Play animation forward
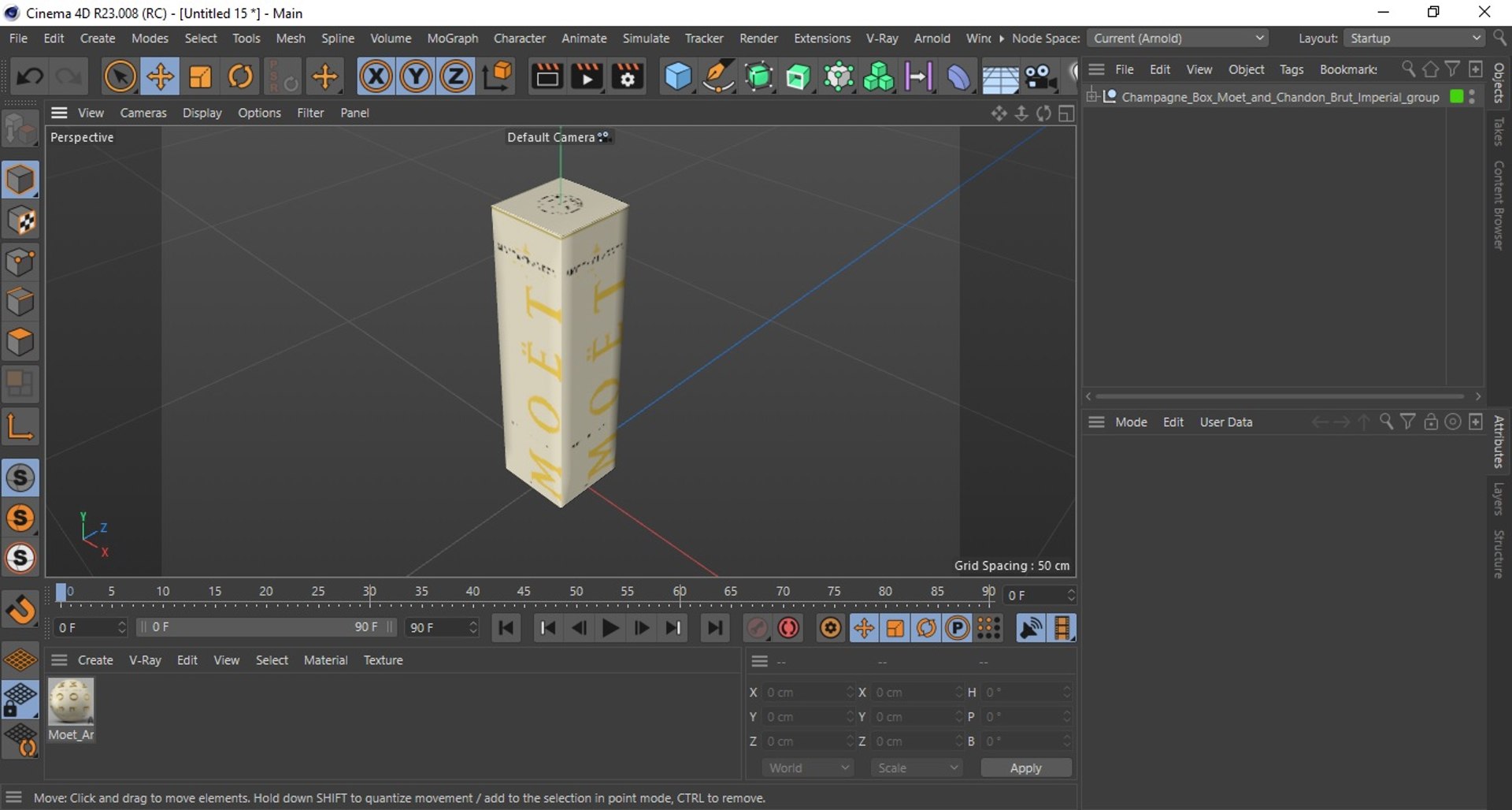This screenshot has width=1512, height=810. tap(610, 628)
